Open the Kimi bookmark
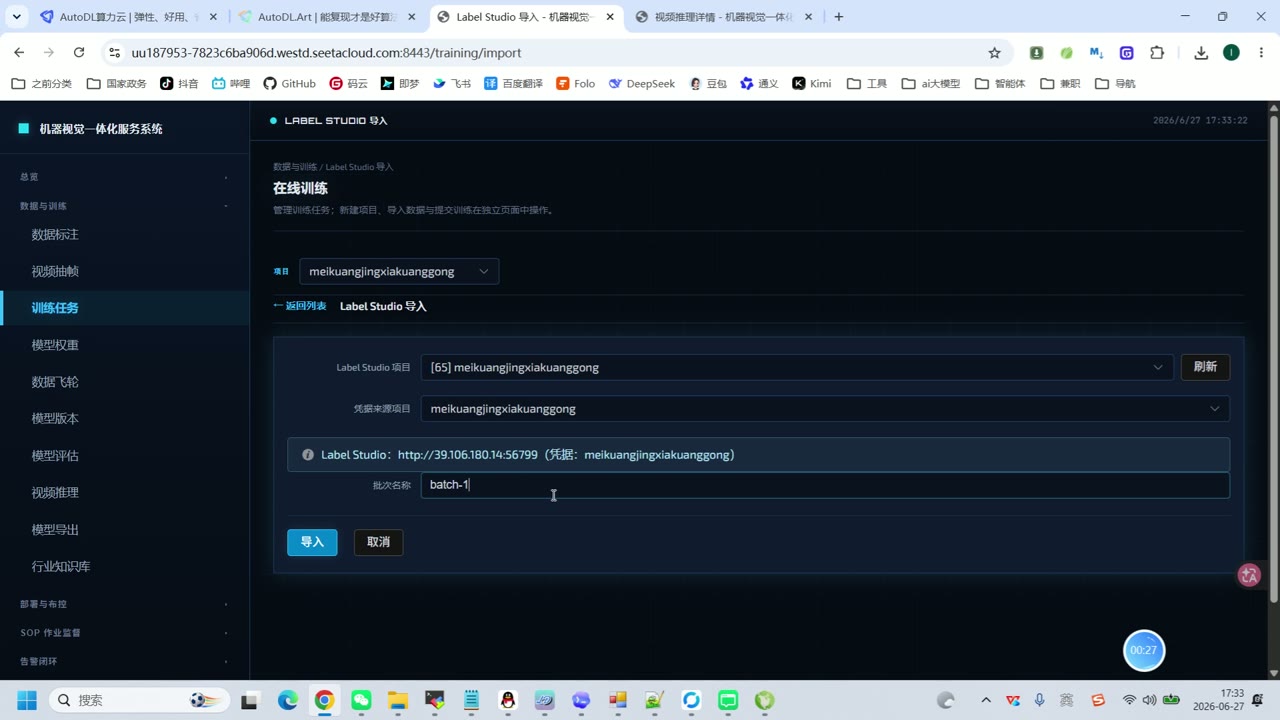The image size is (1280, 720). click(x=811, y=83)
